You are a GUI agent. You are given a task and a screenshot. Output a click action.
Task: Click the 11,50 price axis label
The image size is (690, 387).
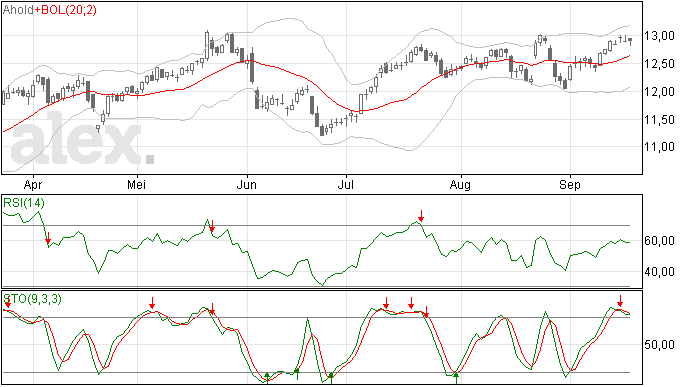(x=659, y=119)
